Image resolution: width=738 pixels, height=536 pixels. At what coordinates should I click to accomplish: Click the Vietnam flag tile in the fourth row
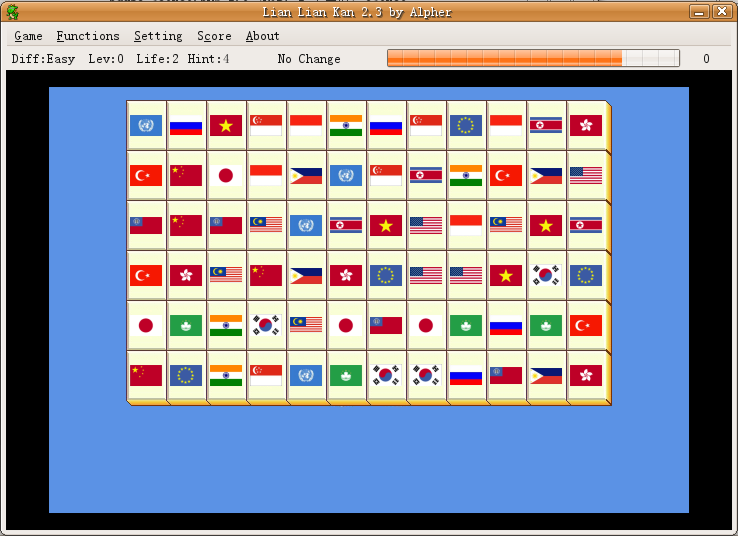(x=506, y=275)
